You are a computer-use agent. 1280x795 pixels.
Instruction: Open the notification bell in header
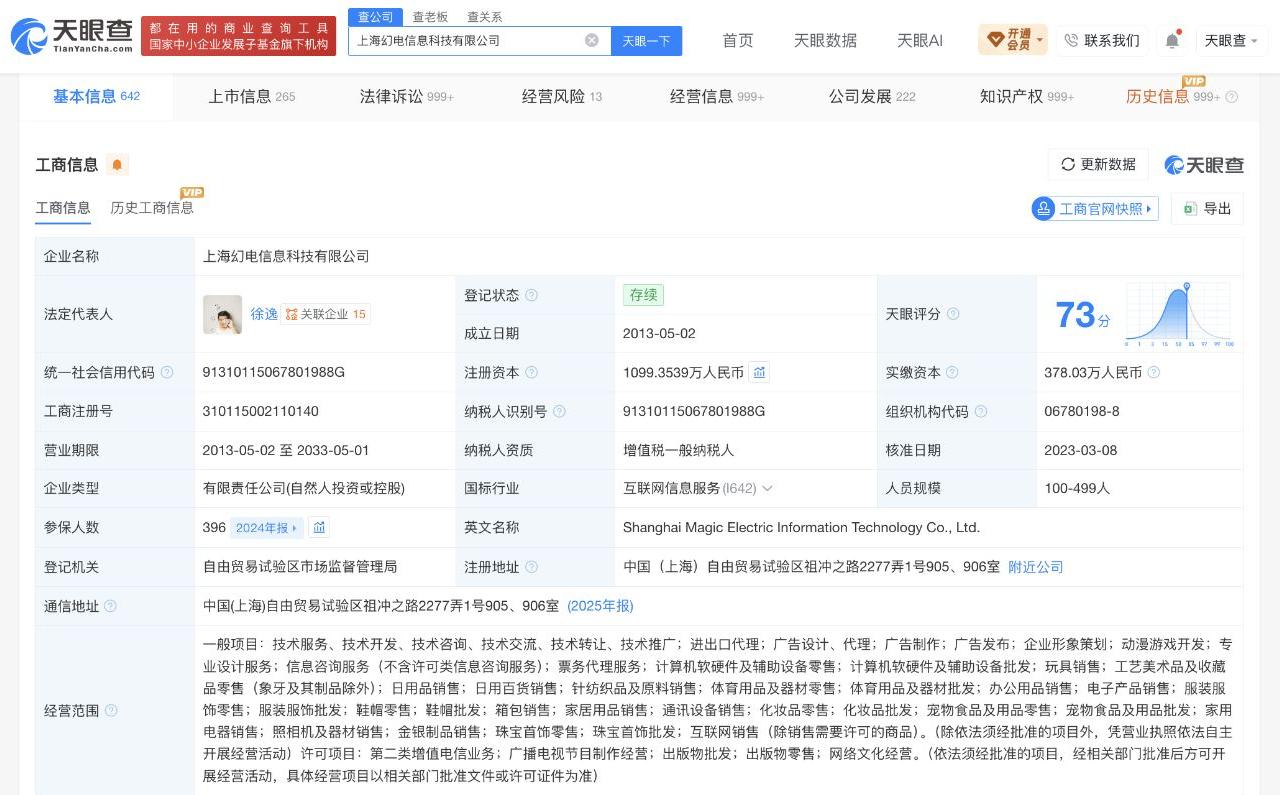[x=1172, y=40]
